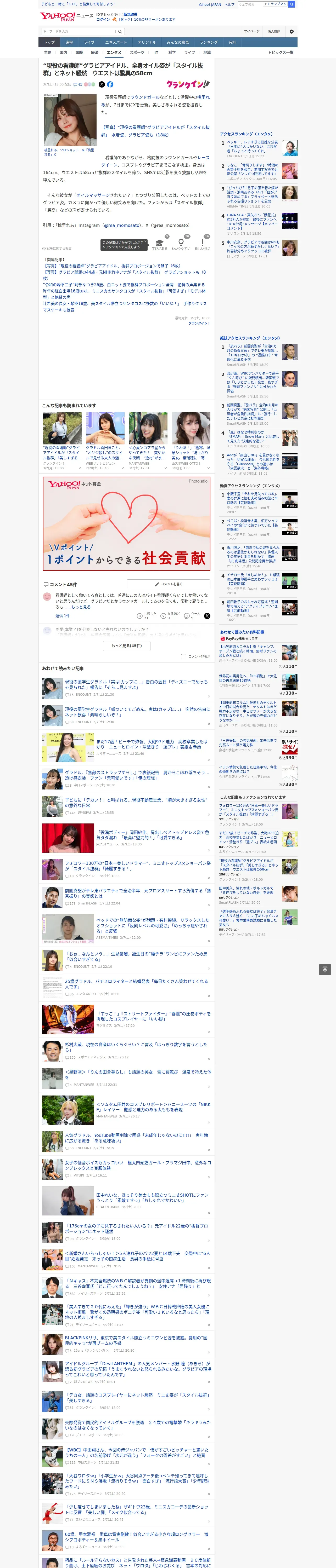This screenshot has width=336, height=1568.
Task: Expand the first comment's もっと見る link
Action: [81, 607]
